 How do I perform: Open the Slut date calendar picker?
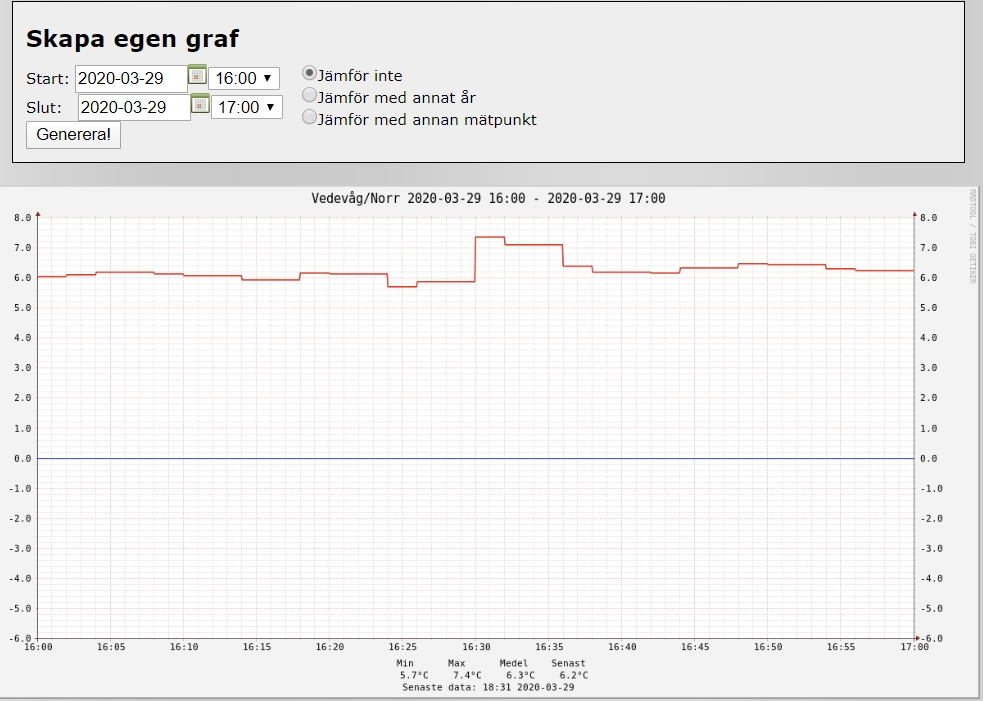click(200, 104)
